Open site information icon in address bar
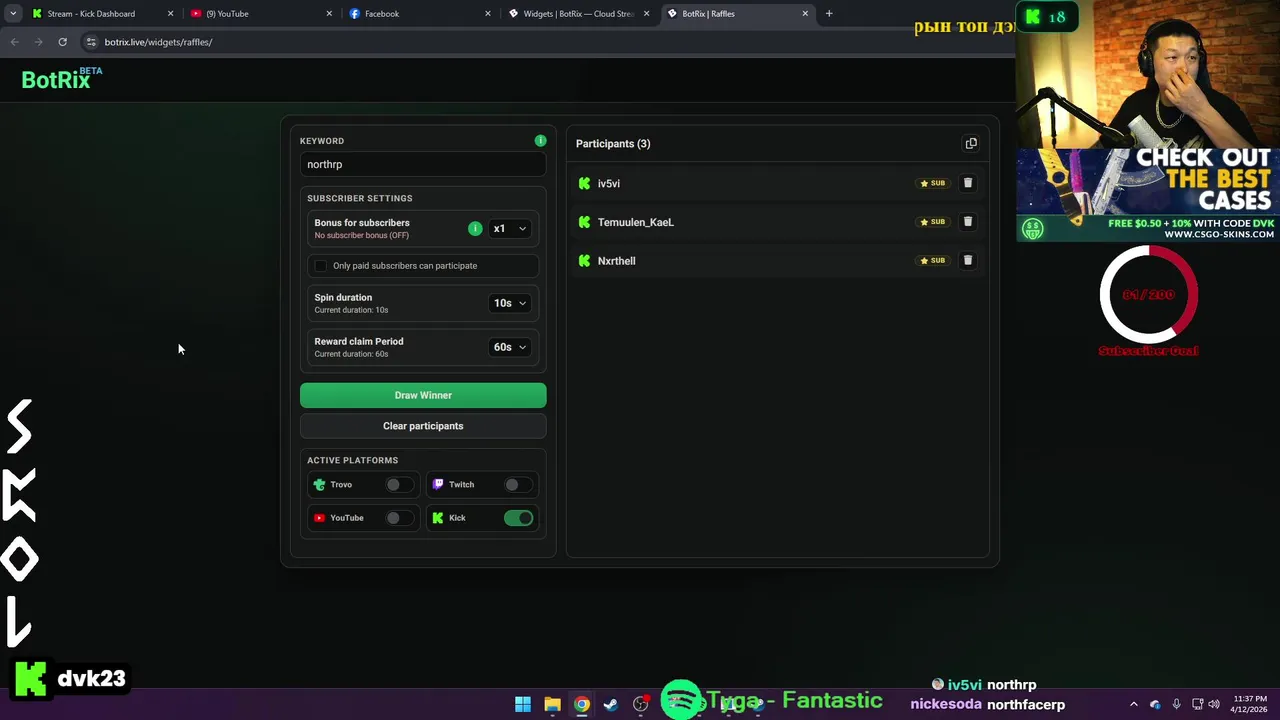 [x=91, y=42]
